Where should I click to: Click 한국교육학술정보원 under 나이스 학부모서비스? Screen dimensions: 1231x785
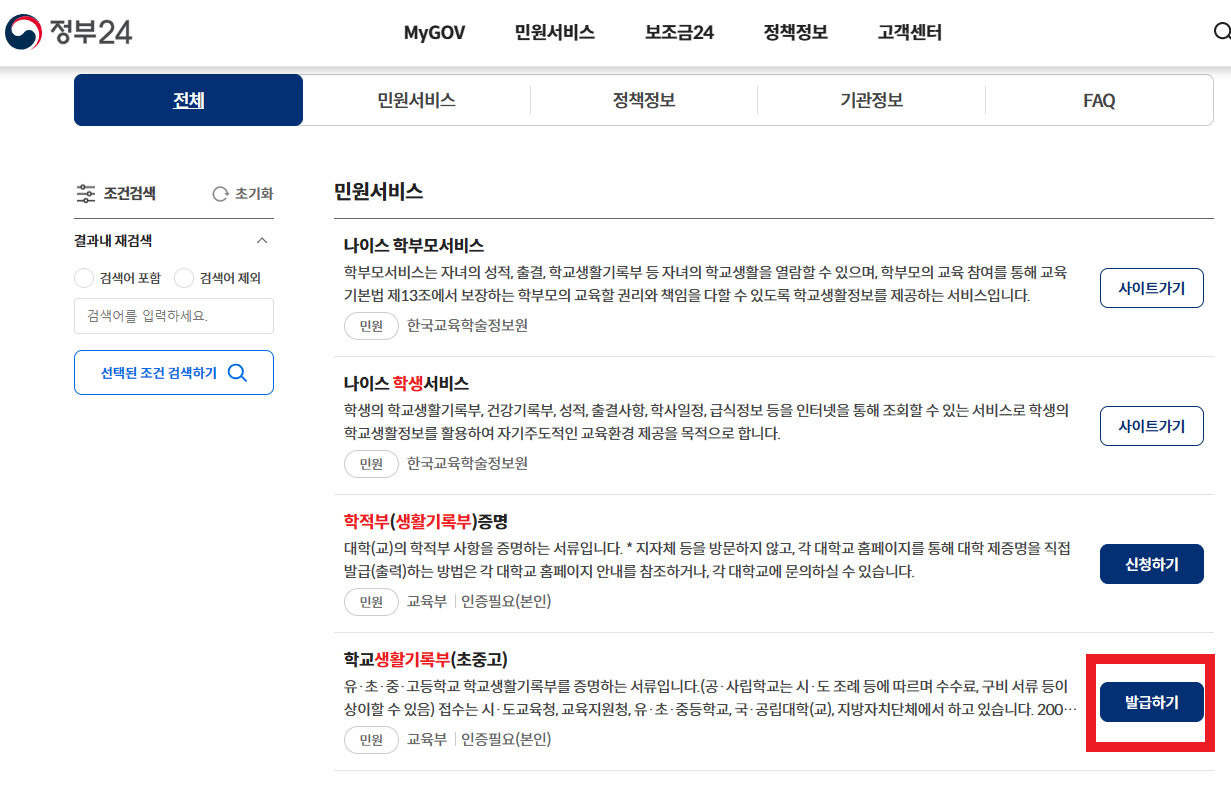click(467, 325)
